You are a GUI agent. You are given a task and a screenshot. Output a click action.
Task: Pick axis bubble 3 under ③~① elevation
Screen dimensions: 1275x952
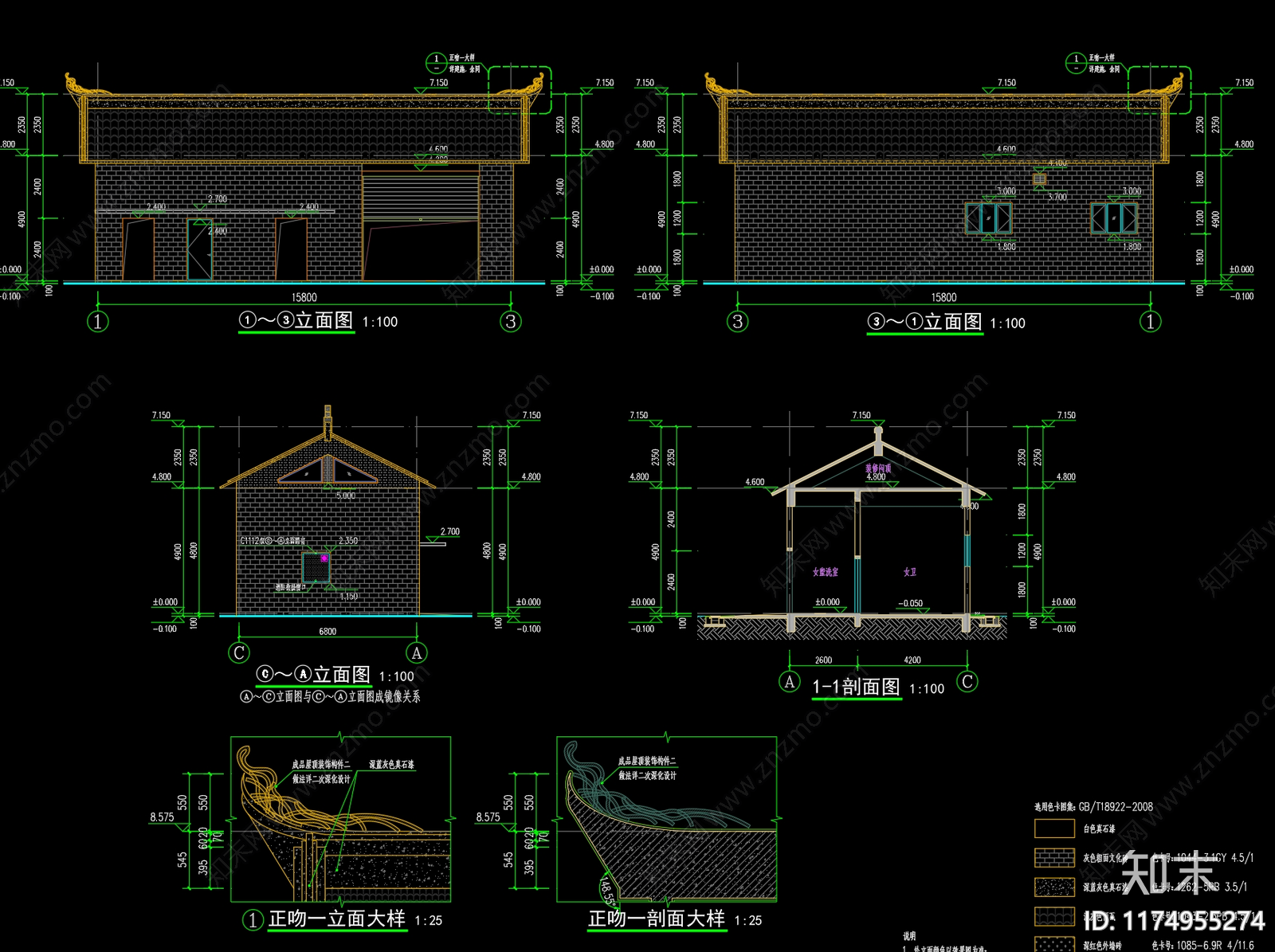pos(738,322)
